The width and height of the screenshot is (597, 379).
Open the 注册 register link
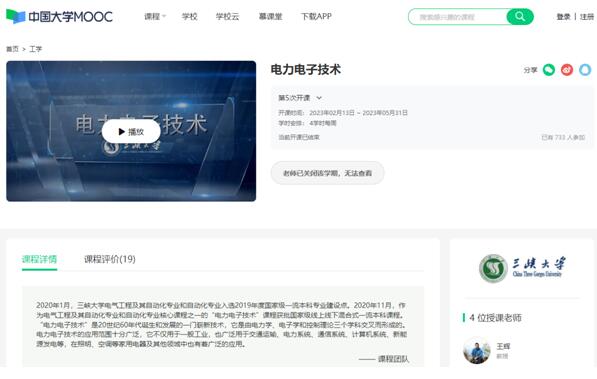(587, 17)
